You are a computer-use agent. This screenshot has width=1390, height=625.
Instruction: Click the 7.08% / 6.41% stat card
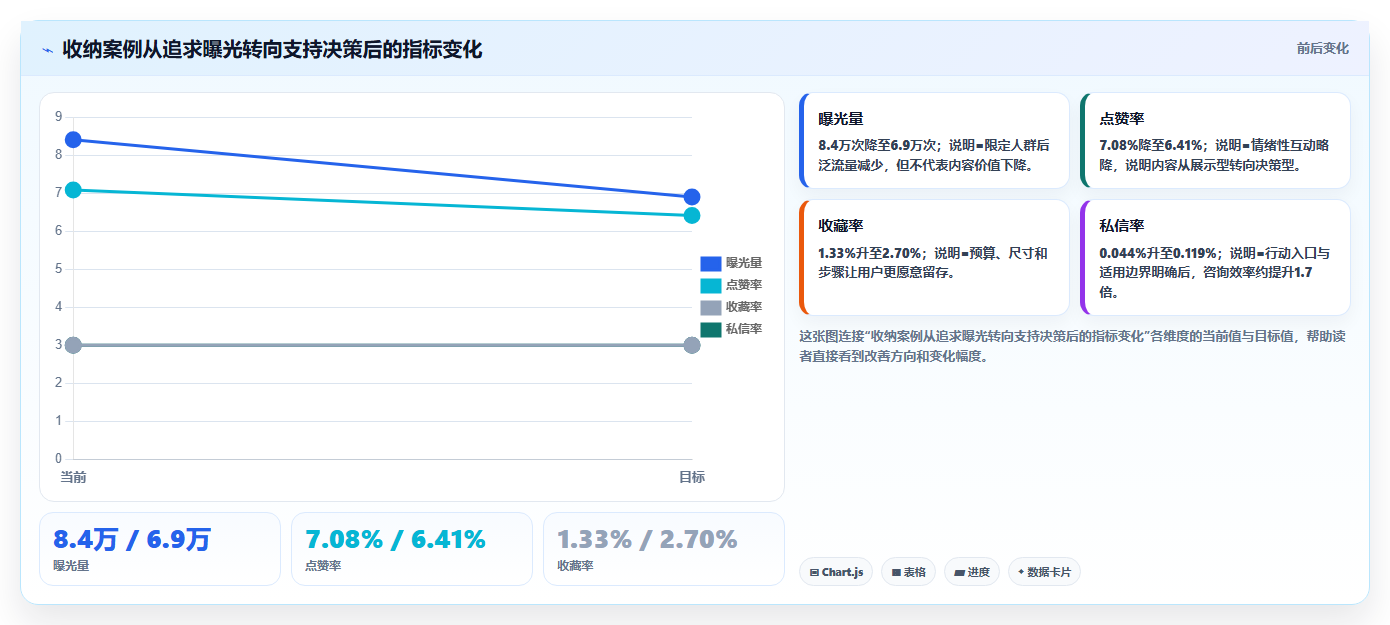click(x=412, y=549)
